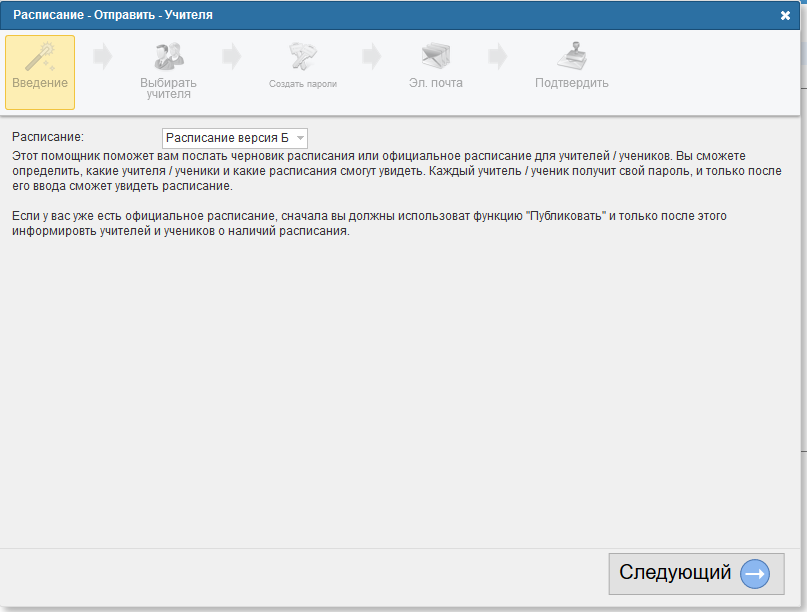Click the arrow just before the Подтвердить step
The image size is (807, 613).
(x=498, y=57)
